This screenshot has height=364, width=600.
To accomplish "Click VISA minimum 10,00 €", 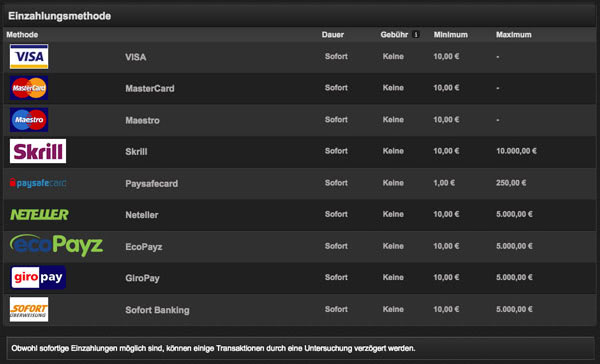I will pos(446,56).
